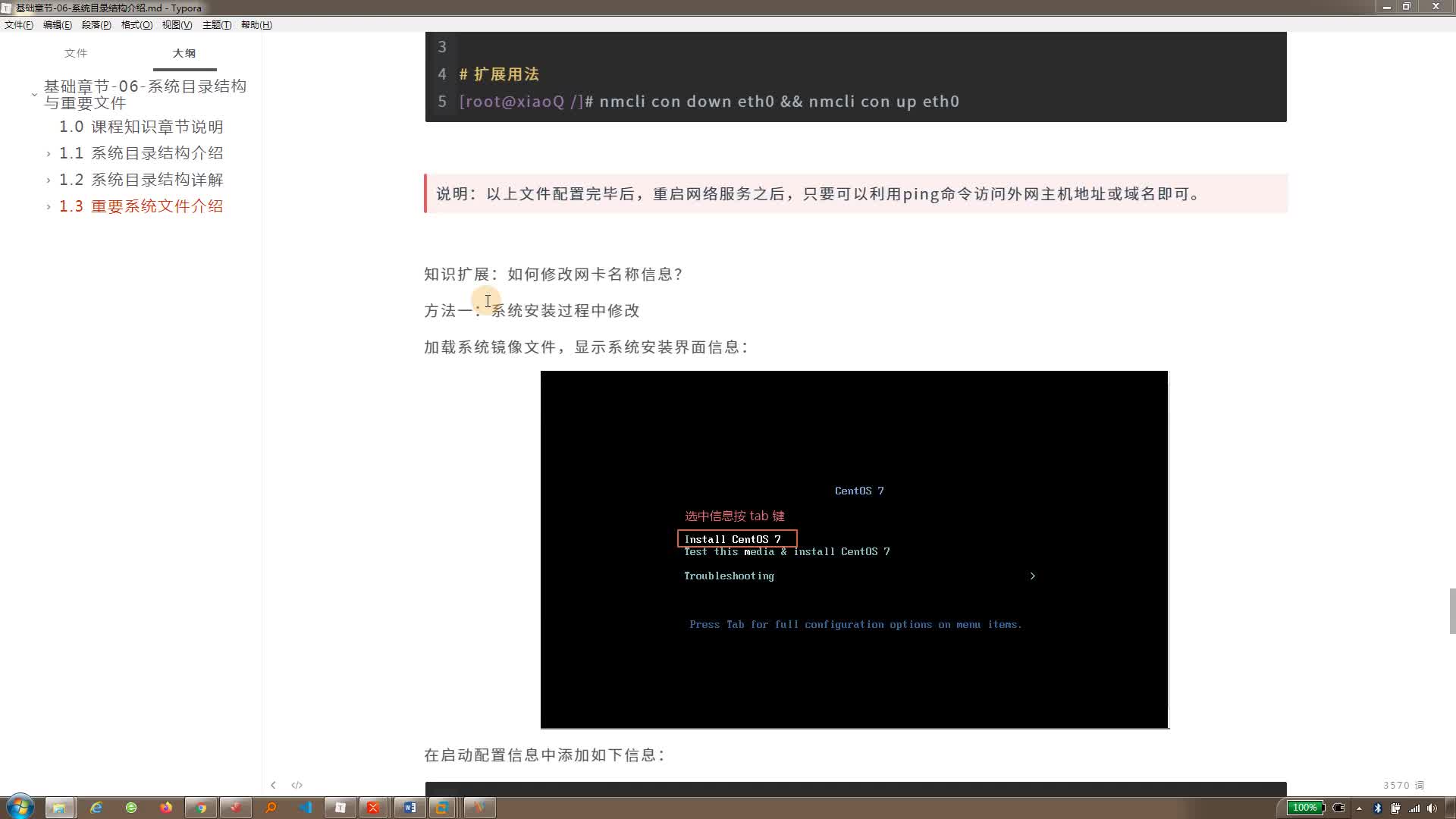The image size is (1456, 819).
Task: Collapse the root outline heading arrow
Action: pos(34,95)
